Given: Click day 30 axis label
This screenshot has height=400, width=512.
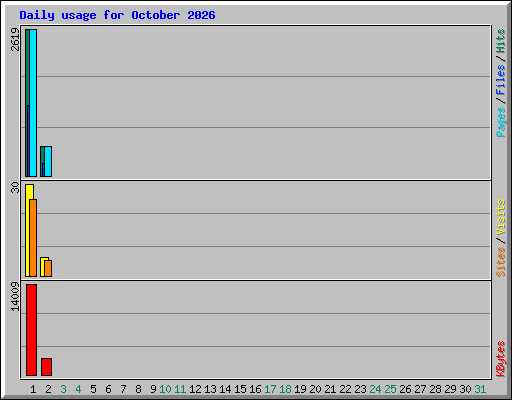Looking at the screenshot, I should tap(465, 389).
